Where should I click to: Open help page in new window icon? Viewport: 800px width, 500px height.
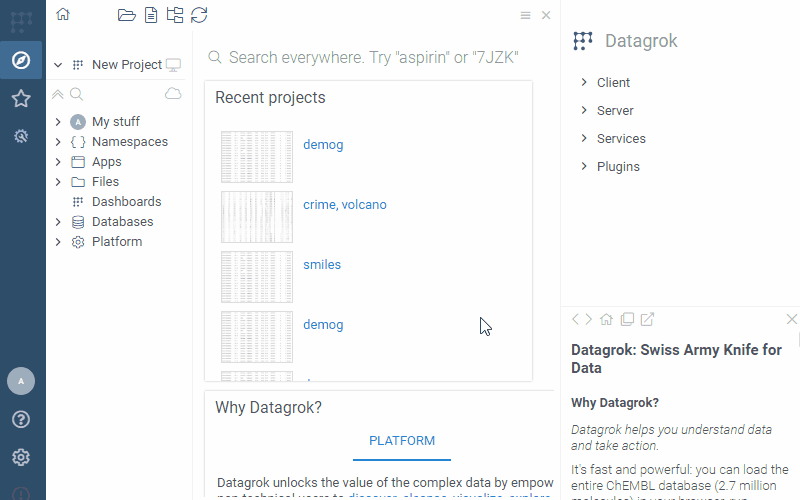tap(648, 320)
